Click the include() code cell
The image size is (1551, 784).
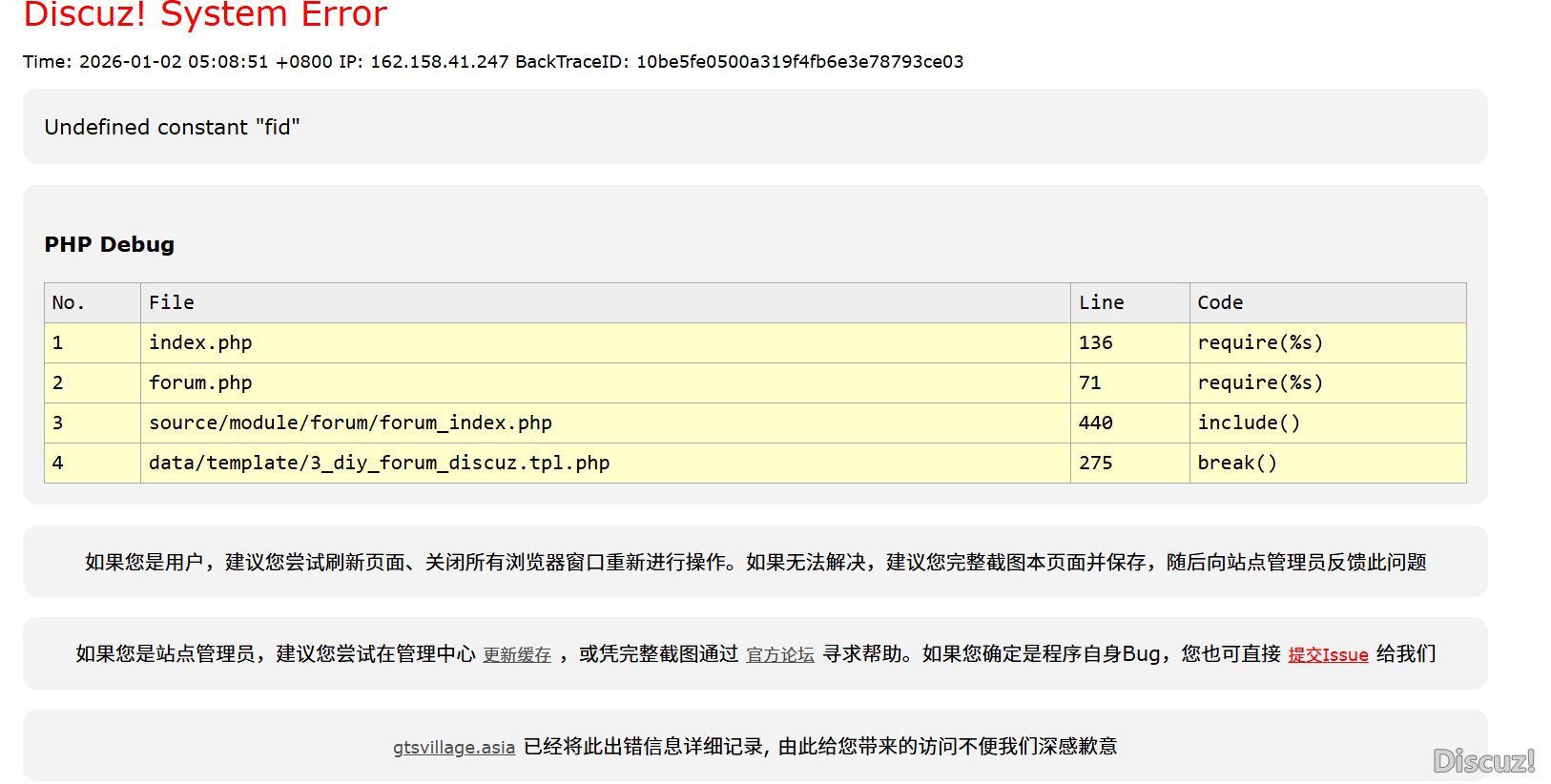click(1249, 423)
